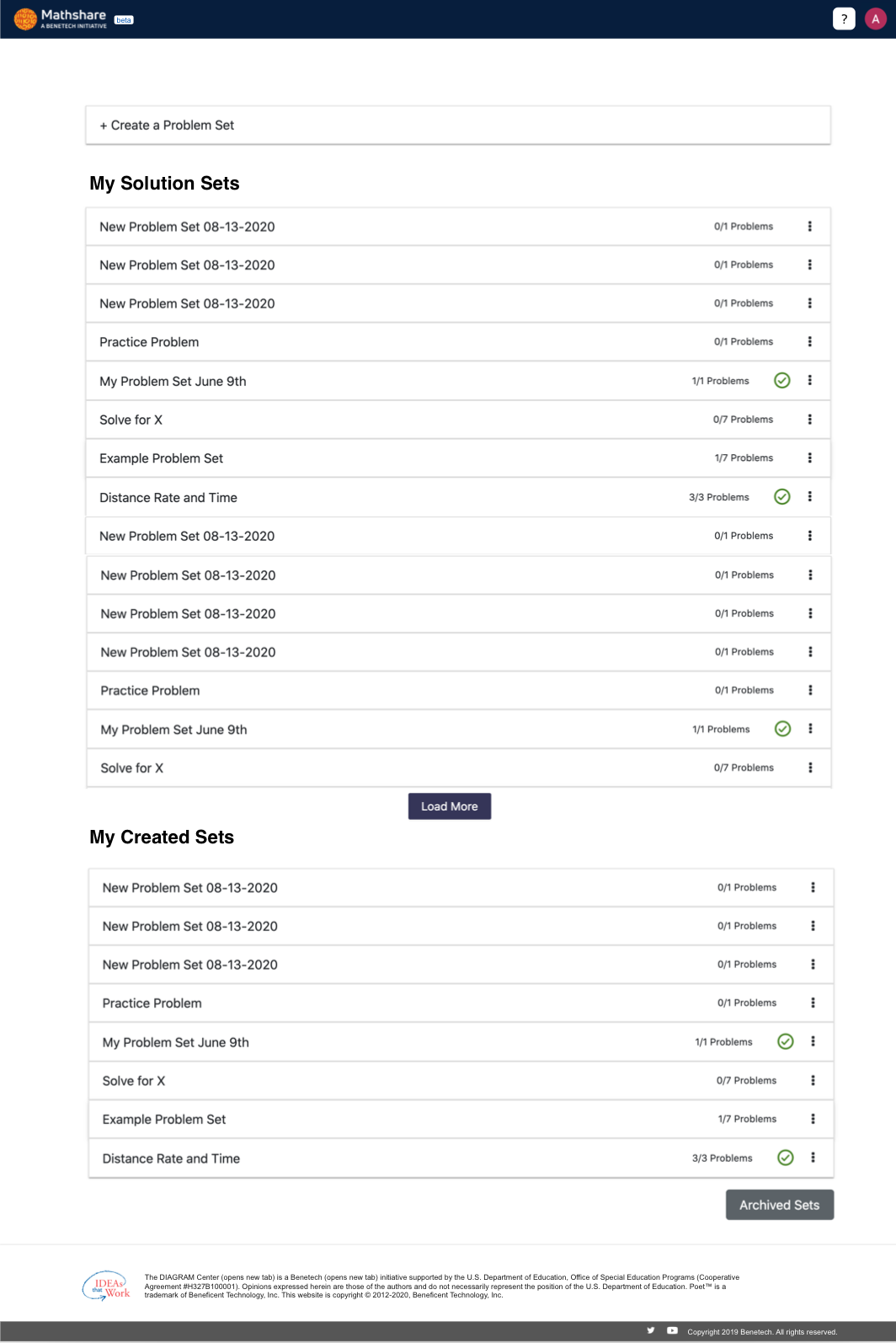Click the Mathshare logo icon
The height and width of the screenshot is (1343, 896).
tap(24, 18)
